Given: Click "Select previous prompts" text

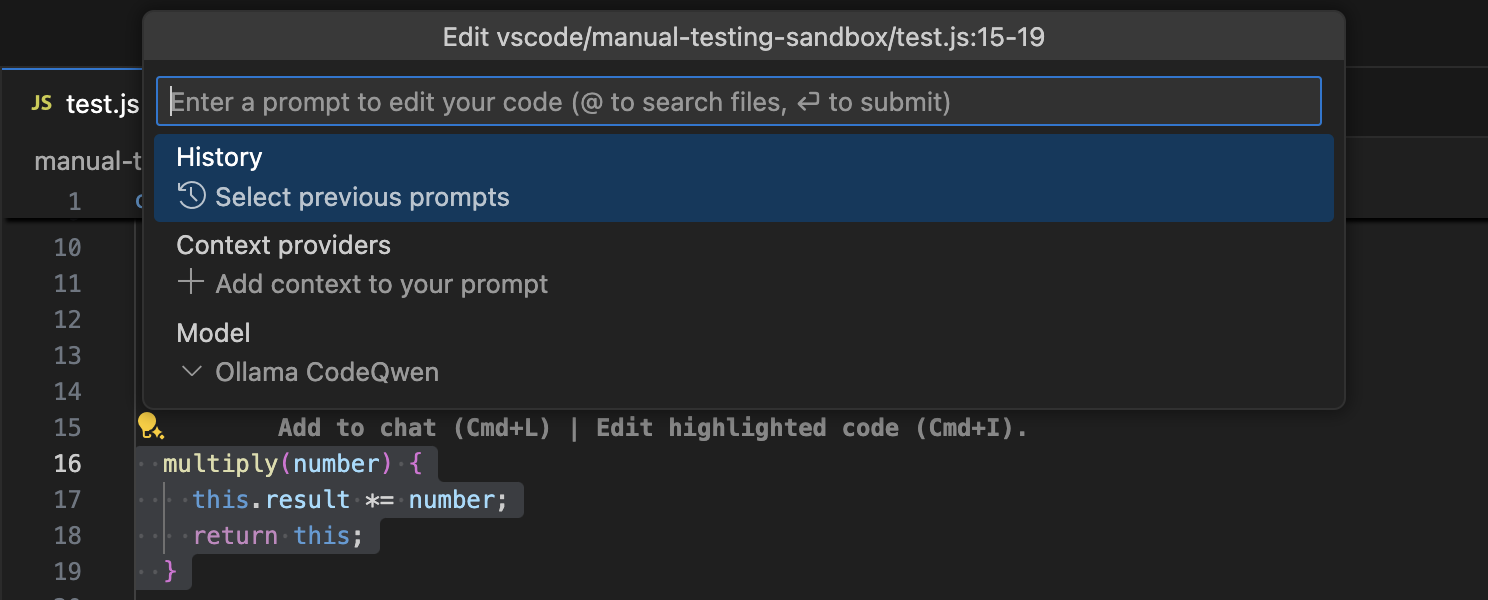Looking at the screenshot, I should [x=362, y=197].
